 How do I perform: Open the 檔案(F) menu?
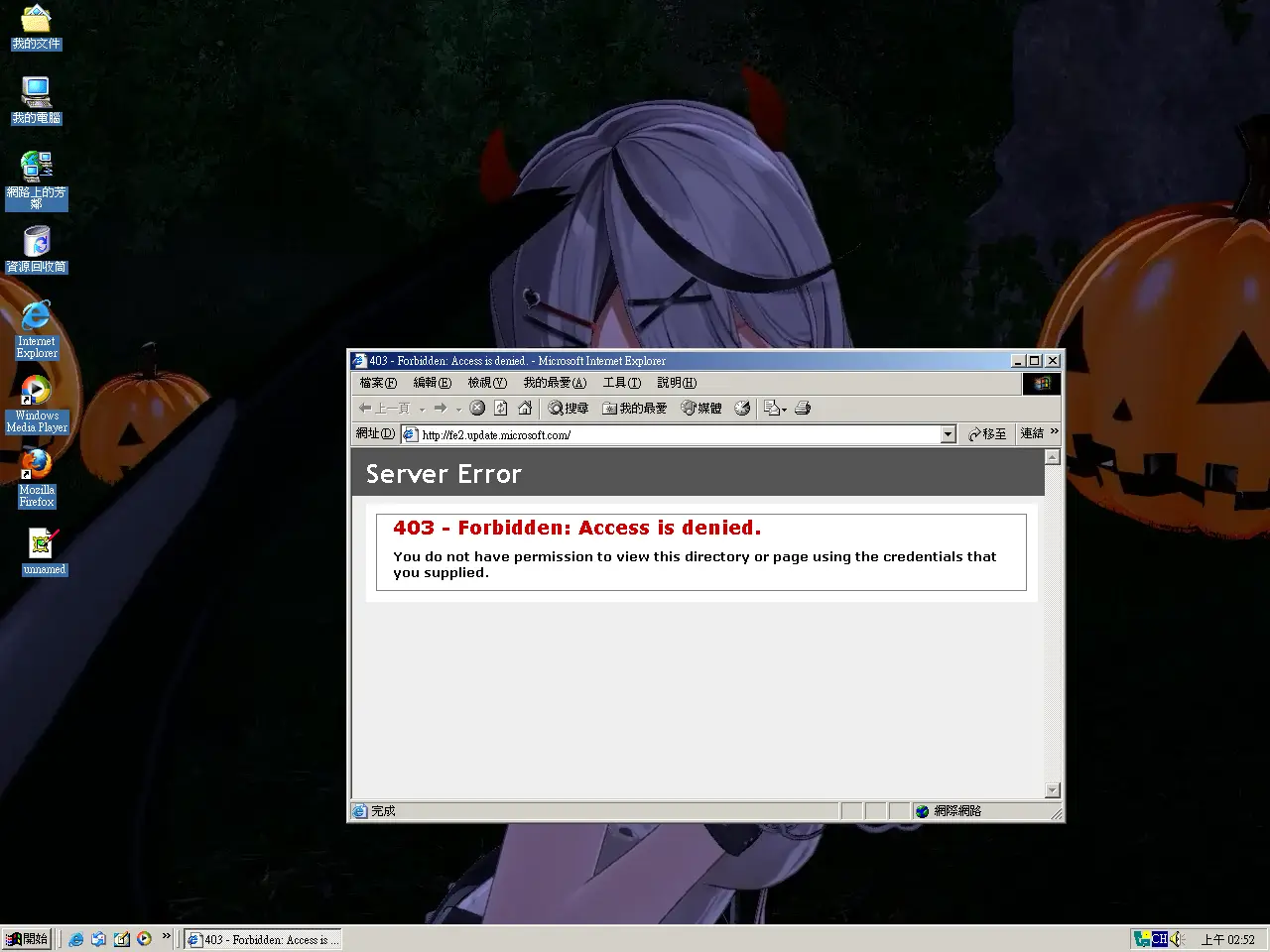pyautogui.click(x=378, y=383)
